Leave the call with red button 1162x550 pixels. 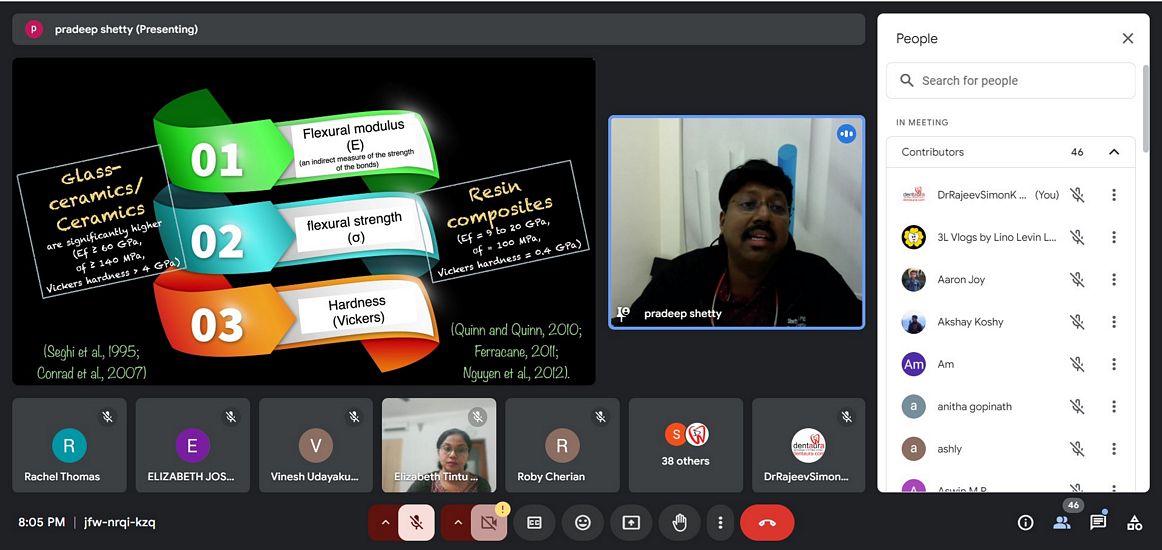[767, 523]
